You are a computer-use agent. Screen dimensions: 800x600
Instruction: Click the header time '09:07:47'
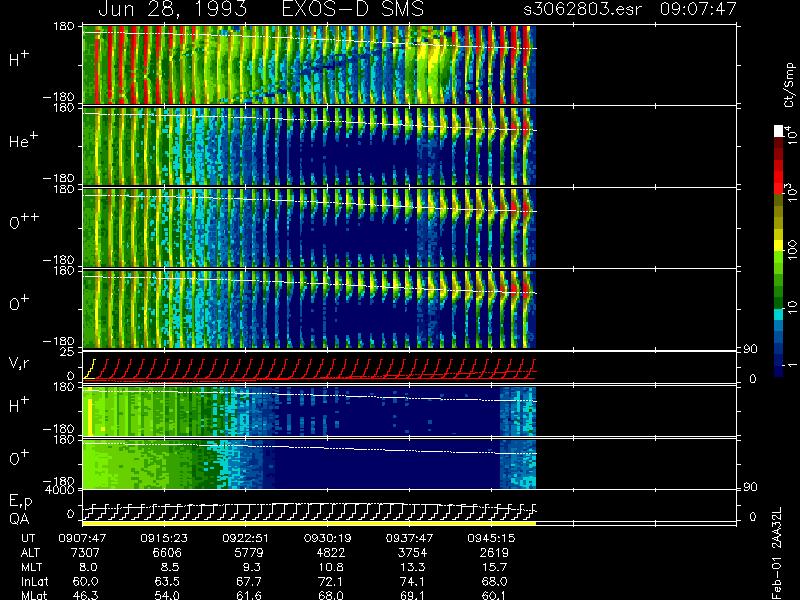698,9
